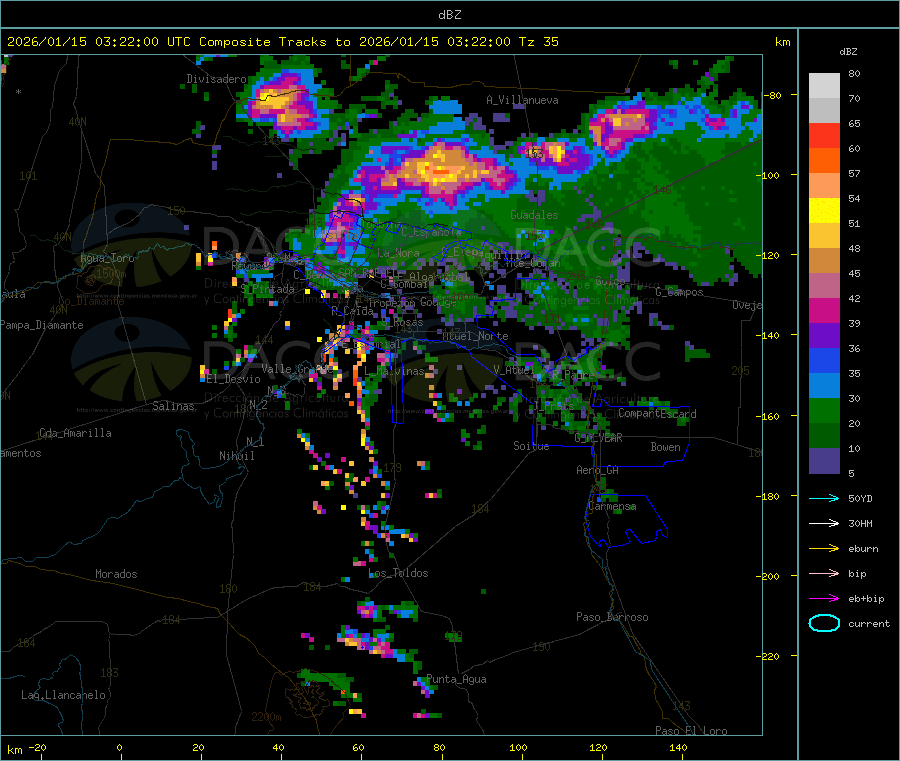Viewport: 900px width, 761px height.
Task: Click the Cerro Diamante map label
Action: click(91, 301)
